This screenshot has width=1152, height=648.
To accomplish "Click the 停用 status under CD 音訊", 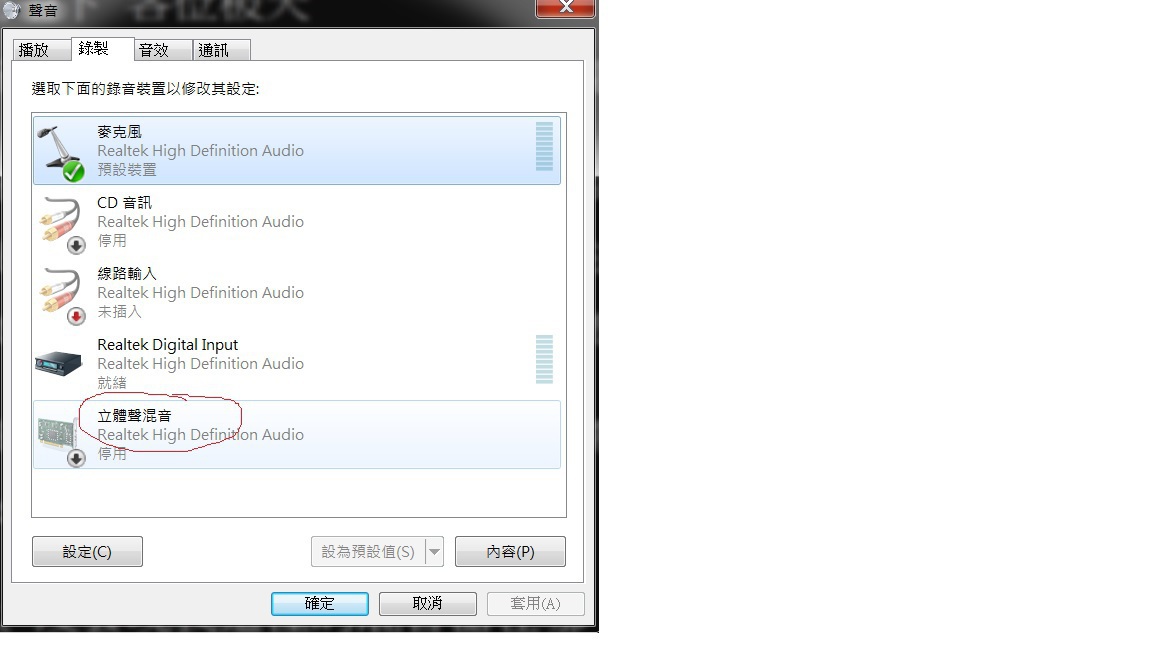I will click(x=112, y=241).
